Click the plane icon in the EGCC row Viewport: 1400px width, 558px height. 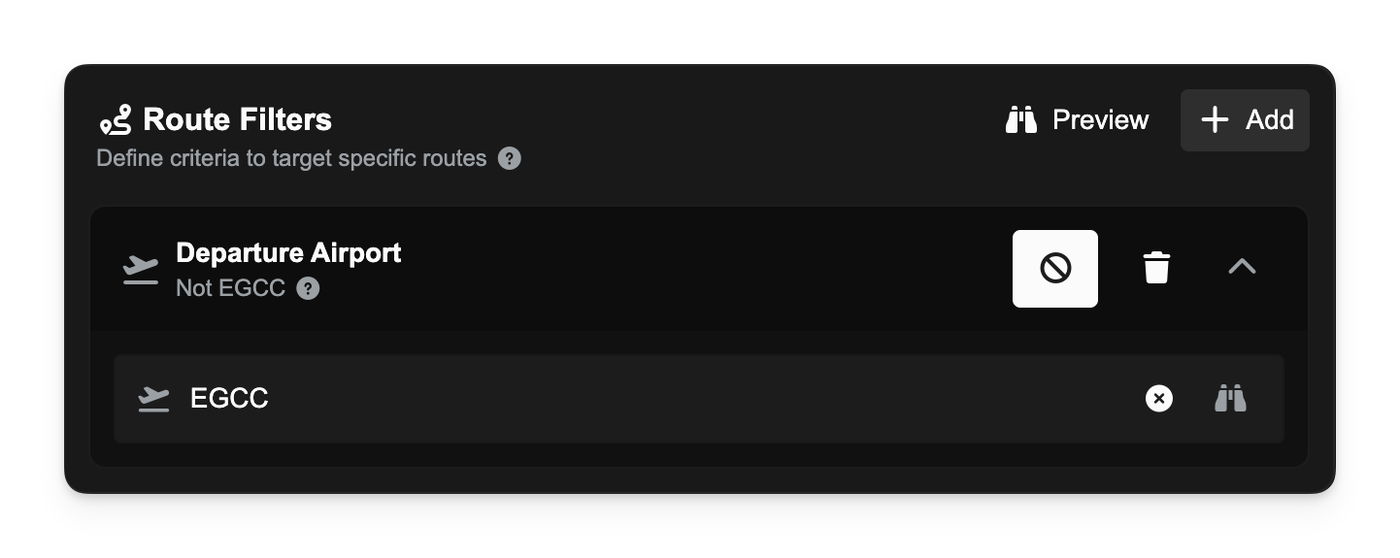tap(154, 399)
